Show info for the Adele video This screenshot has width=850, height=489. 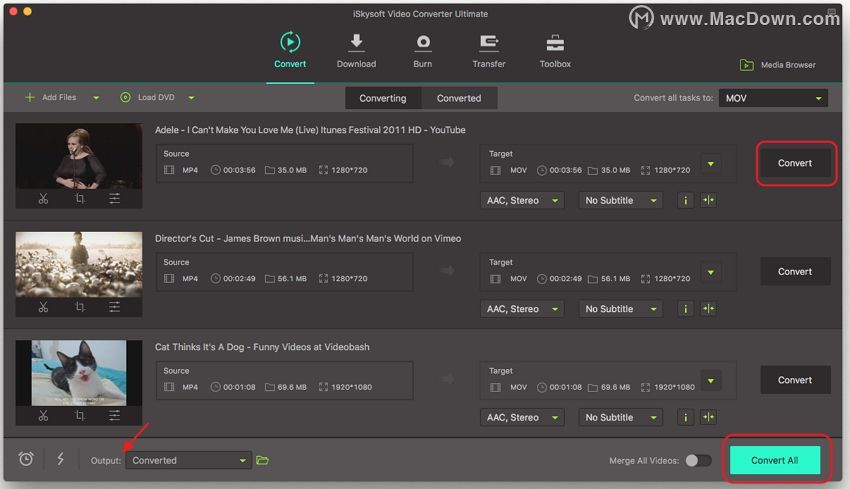point(685,201)
